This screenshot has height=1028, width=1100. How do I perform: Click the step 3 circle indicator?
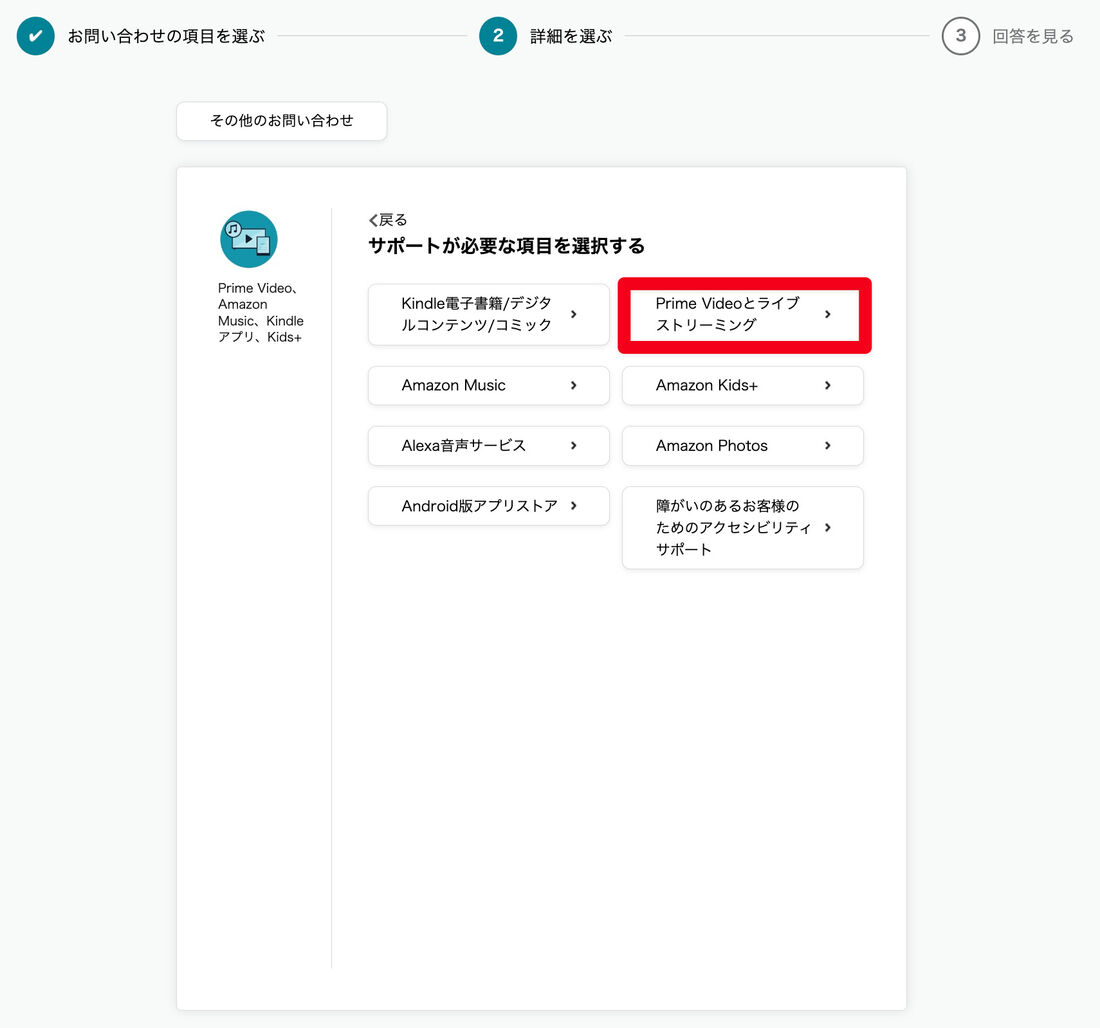[x=960, y=36]
